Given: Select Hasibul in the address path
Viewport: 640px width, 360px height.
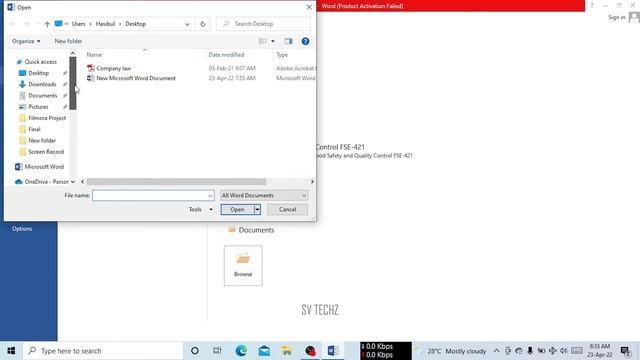Looking at the screenshot, I should [x=105, y=24].
